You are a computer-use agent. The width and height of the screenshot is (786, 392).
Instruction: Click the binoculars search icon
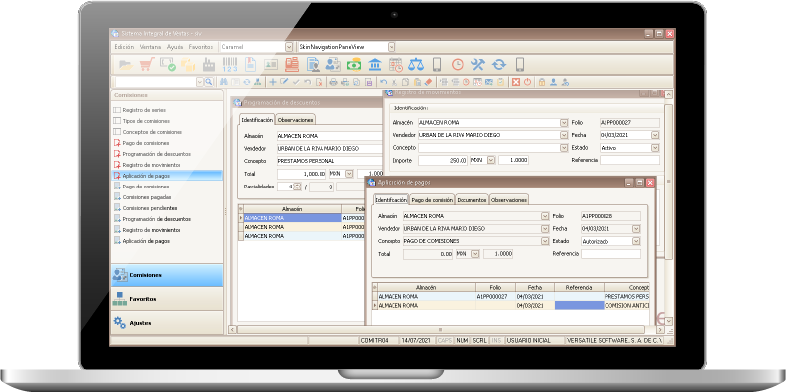[x=224, y=82]
